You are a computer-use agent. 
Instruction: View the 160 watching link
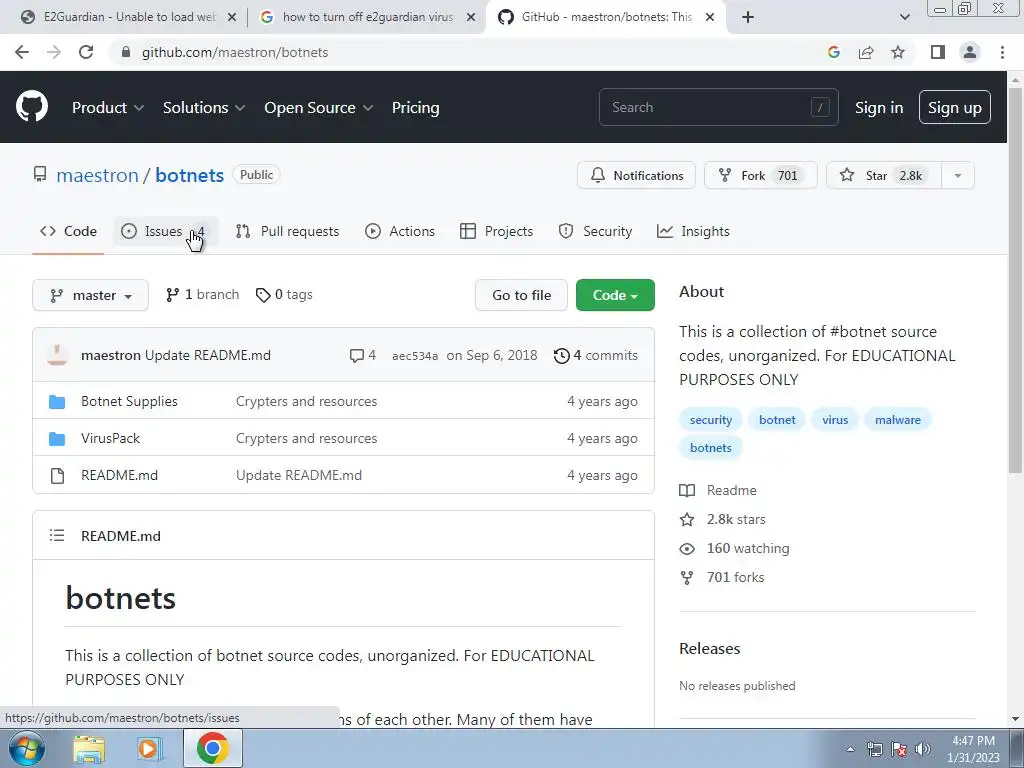(x=735, y=549)
